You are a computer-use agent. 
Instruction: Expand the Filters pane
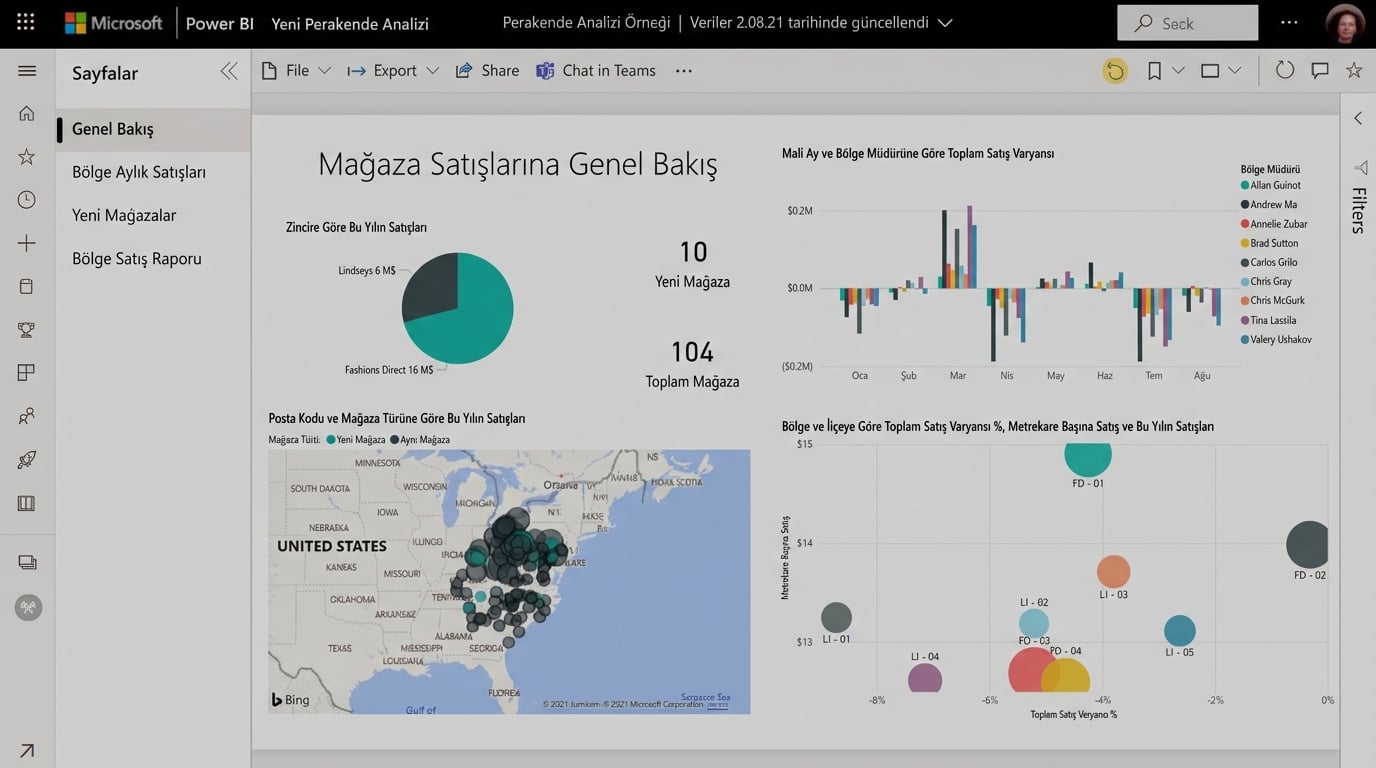tap(1358, 117)
